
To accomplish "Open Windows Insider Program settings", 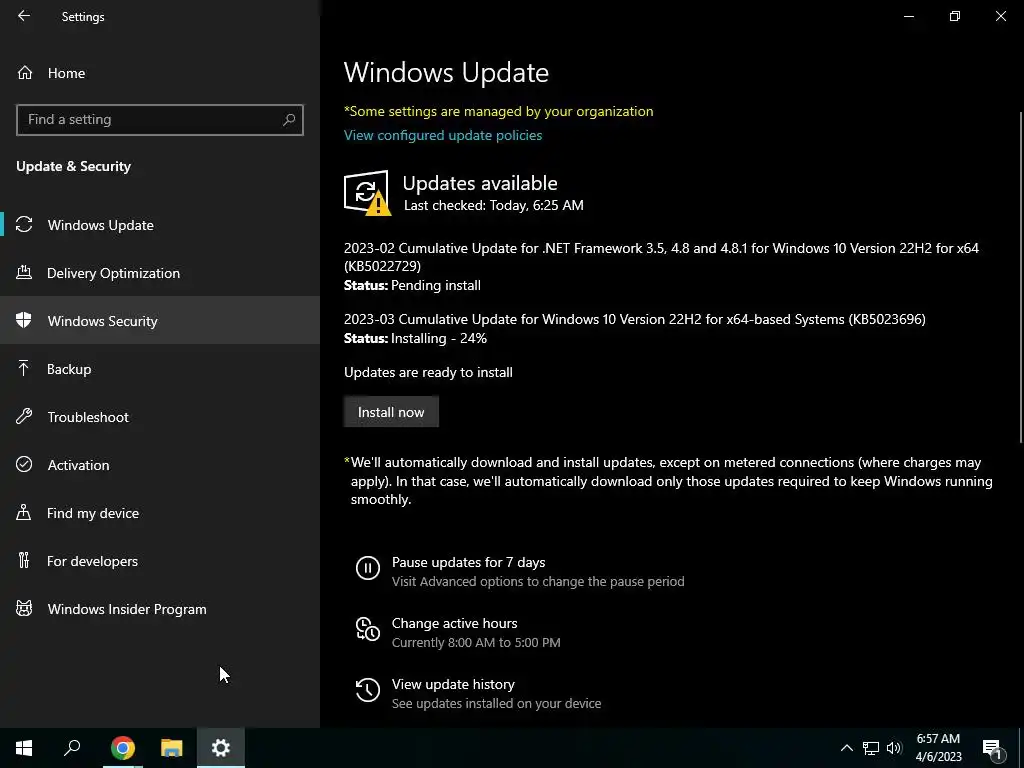I will tap(160, 609).
